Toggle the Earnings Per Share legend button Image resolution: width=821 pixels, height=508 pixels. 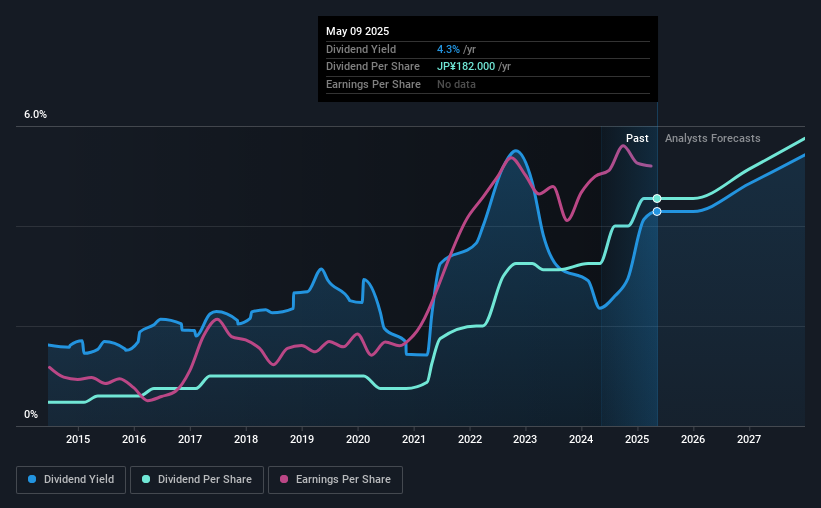click(335, 480)
